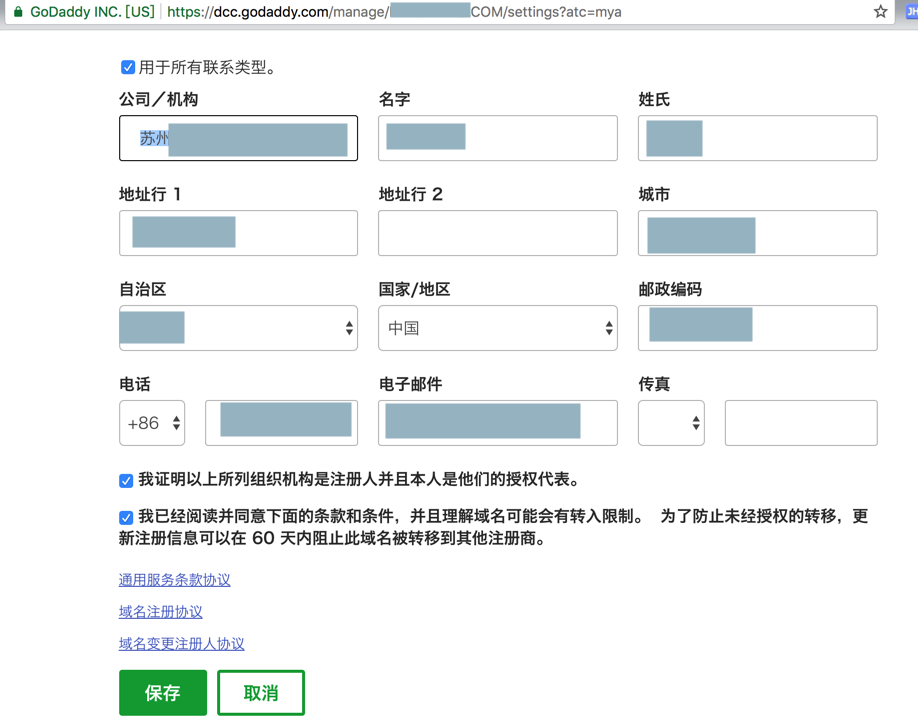Toggle the 用于所有联系类型 checkbox
The image size is (918, 721).
[x=128, y=68]
